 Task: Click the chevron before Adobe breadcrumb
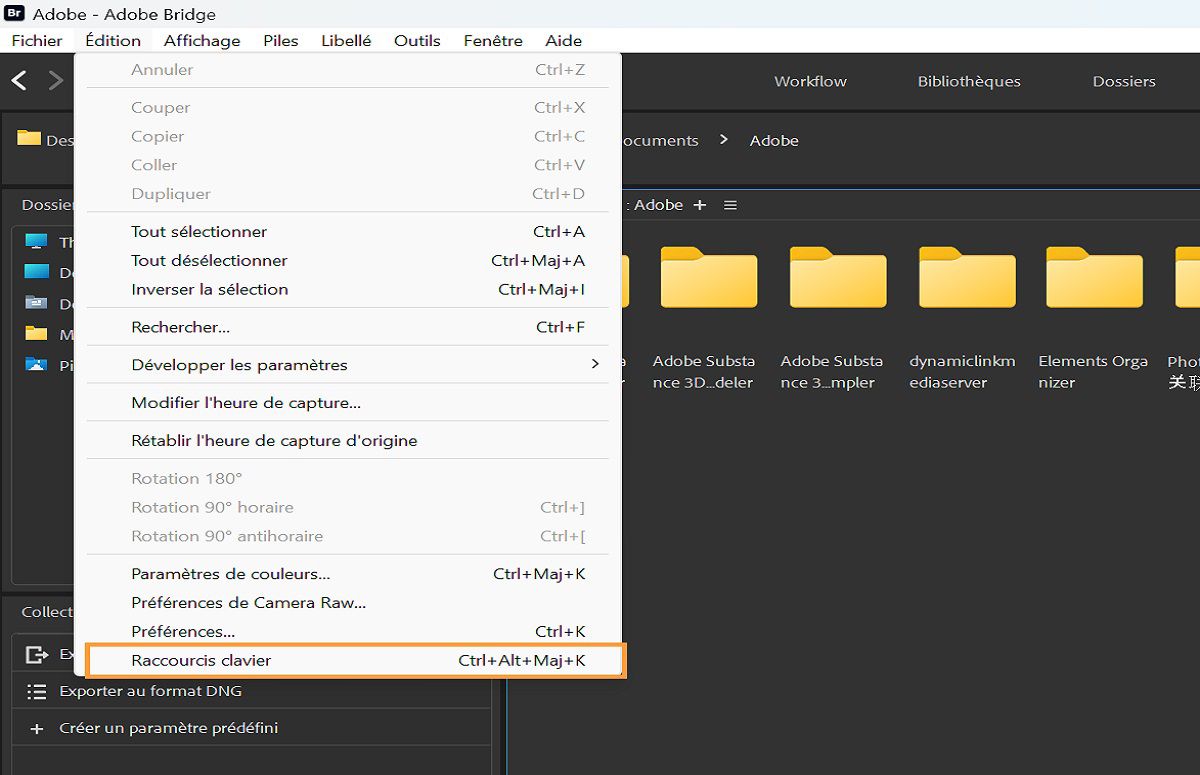point(724,140)
